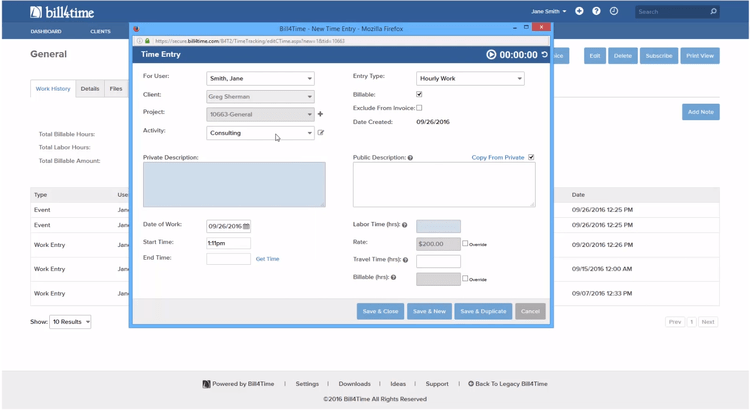750x411 pixels.
Task: Check the Exclude From Invoice box
Action: point(419,107)
